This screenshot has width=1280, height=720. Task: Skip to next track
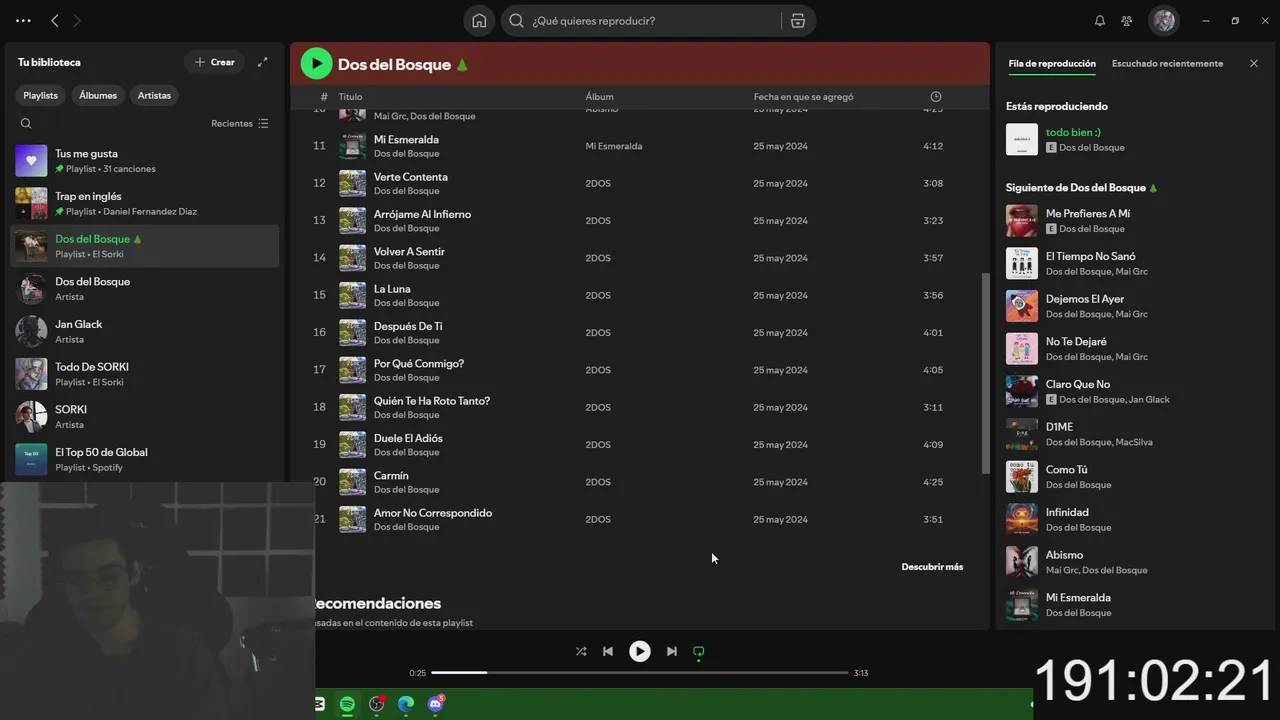coord(672,651)
